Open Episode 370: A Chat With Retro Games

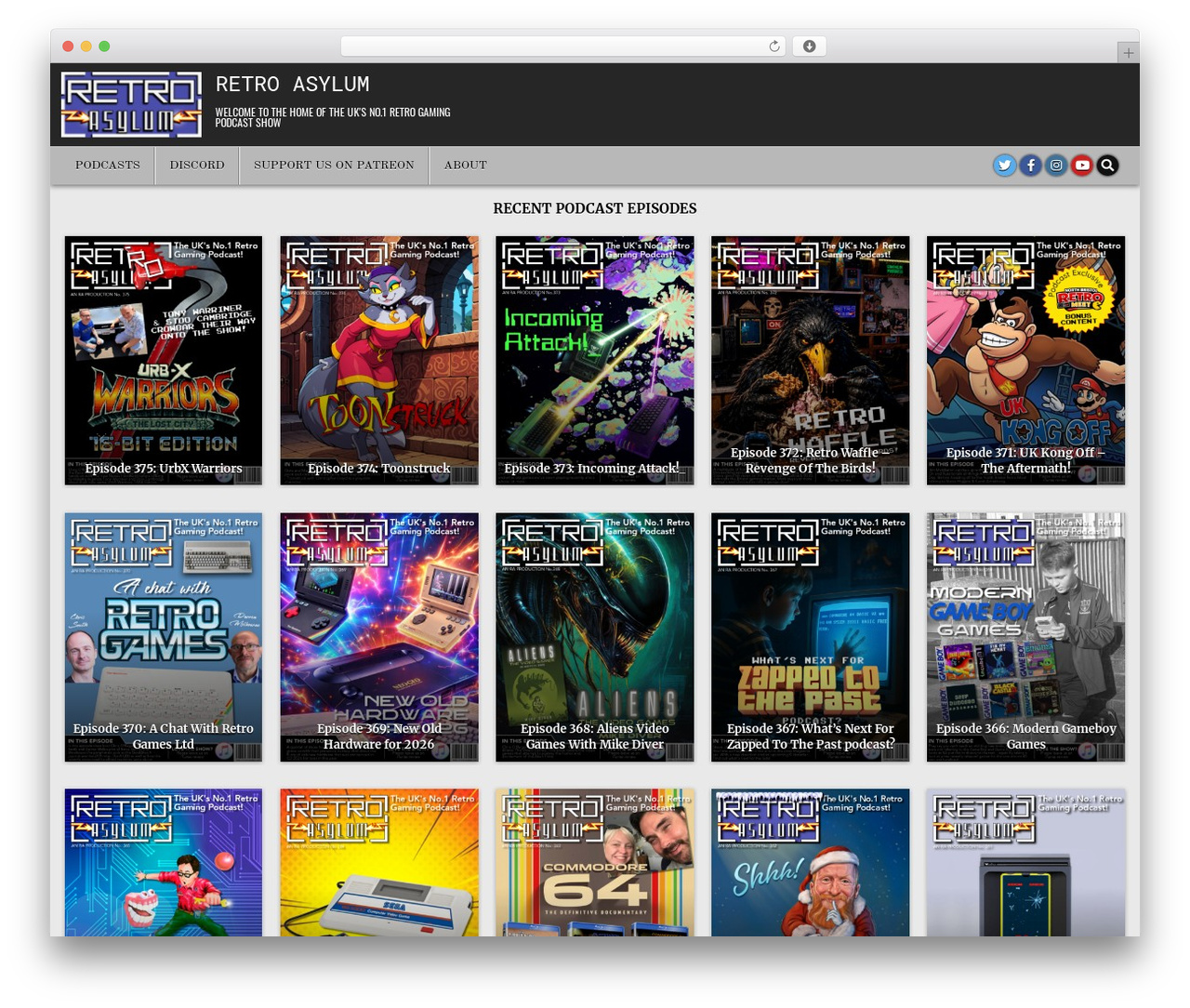point(164,637)
